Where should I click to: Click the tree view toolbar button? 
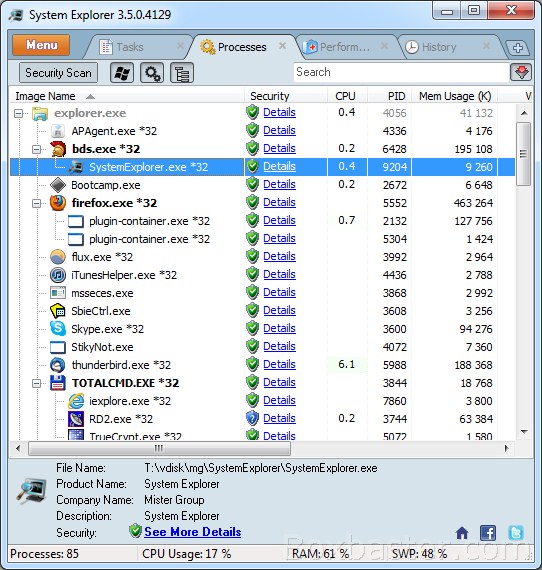pos(182,73)
